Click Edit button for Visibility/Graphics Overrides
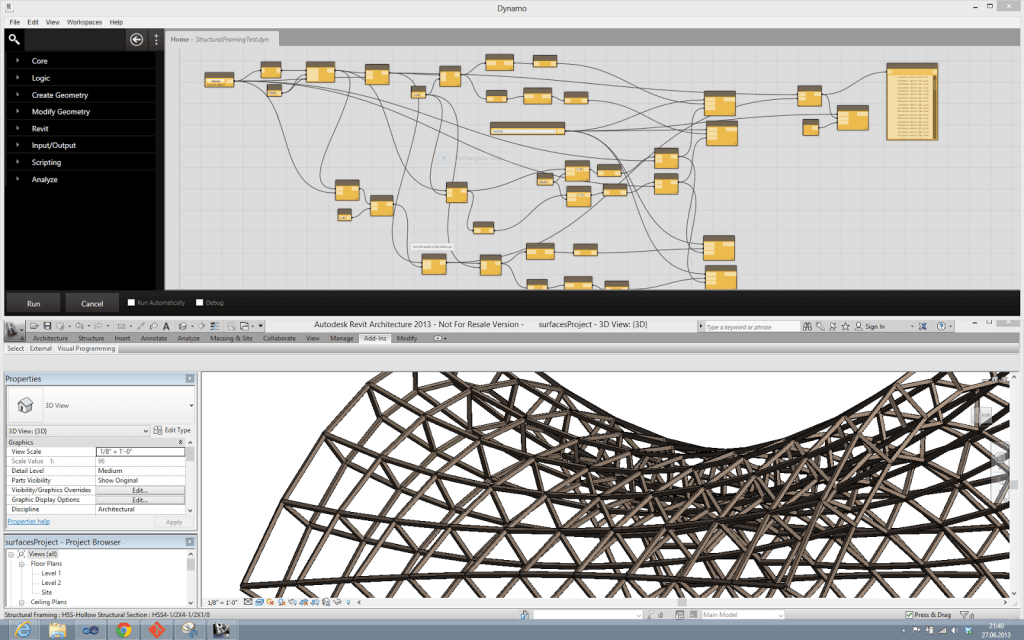The width and height of the screenshot is (1024, 640). [140, 490]
